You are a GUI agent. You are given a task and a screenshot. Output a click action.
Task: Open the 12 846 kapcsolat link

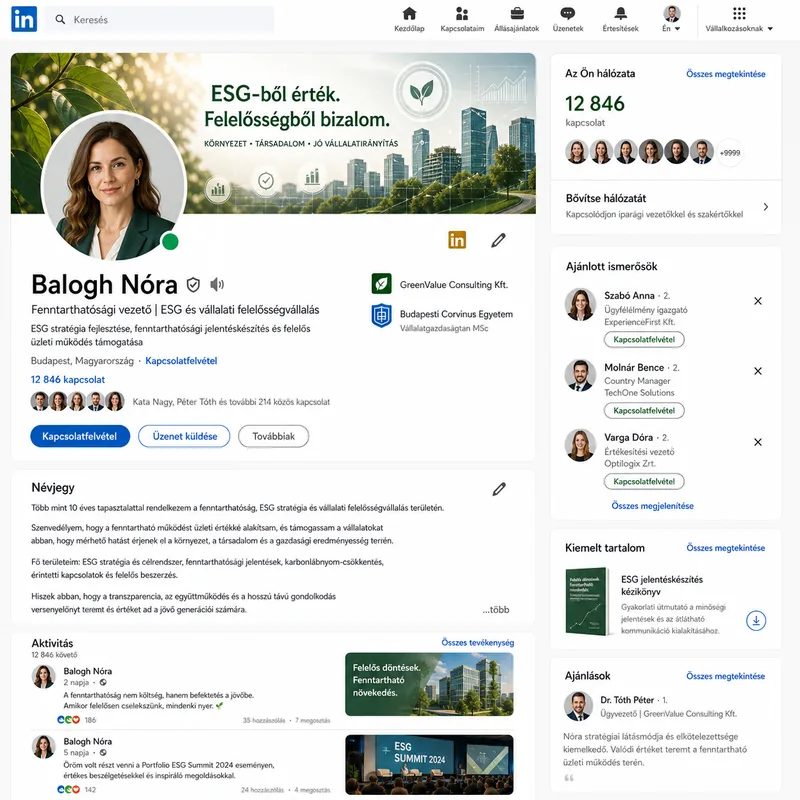click(68, 380)
